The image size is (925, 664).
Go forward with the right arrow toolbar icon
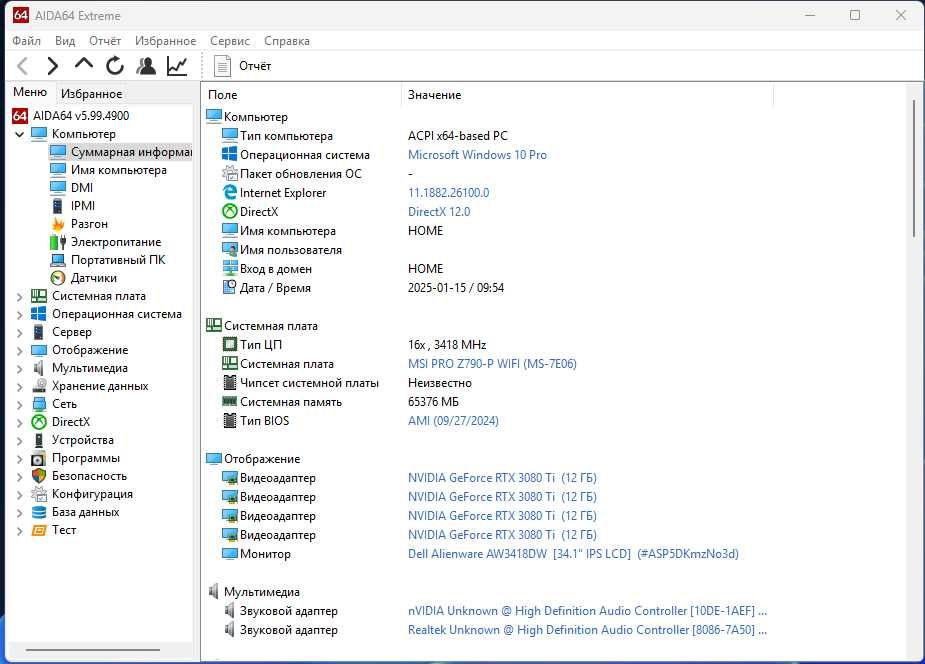pyautogui.click(x=53, y=66)
